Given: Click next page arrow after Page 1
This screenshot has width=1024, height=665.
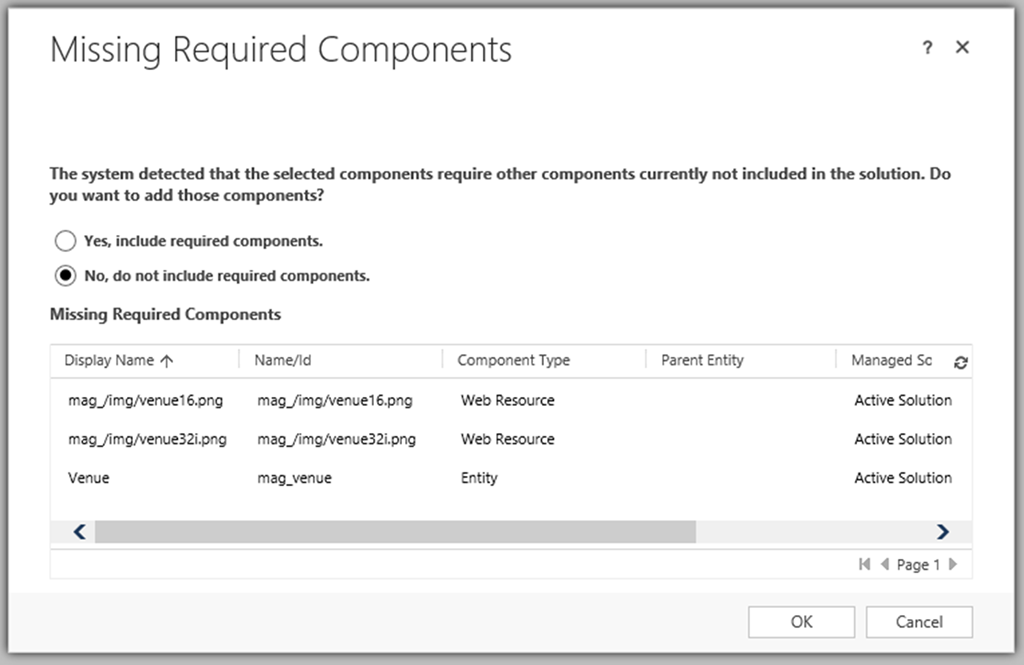Looking at the screenshot, I should tap(953, 565).
